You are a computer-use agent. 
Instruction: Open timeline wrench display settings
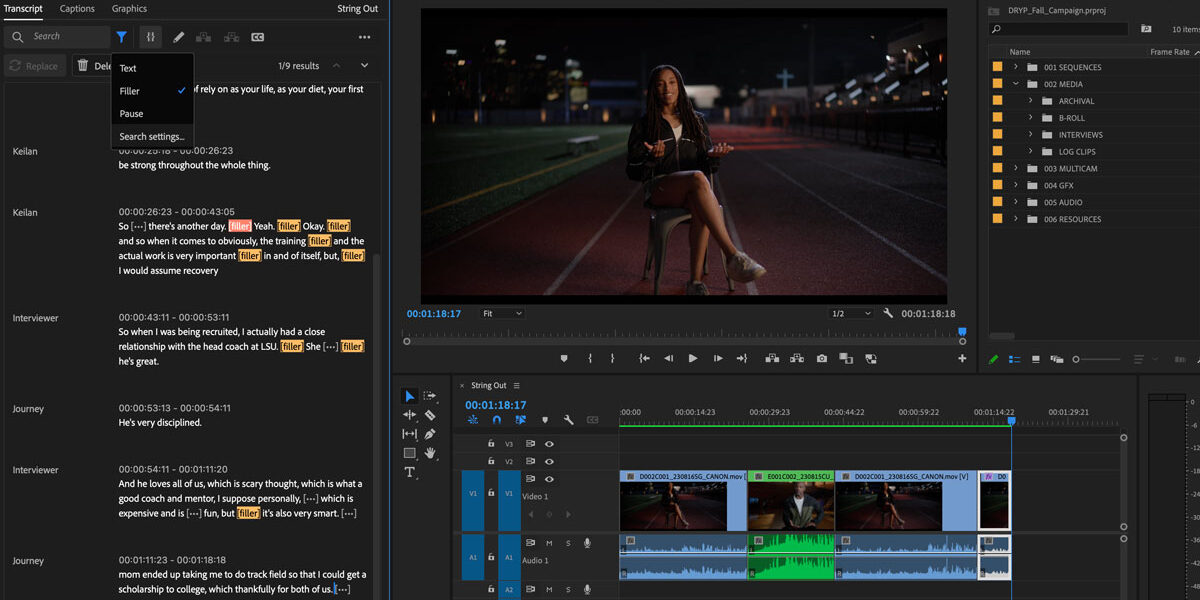568,420
